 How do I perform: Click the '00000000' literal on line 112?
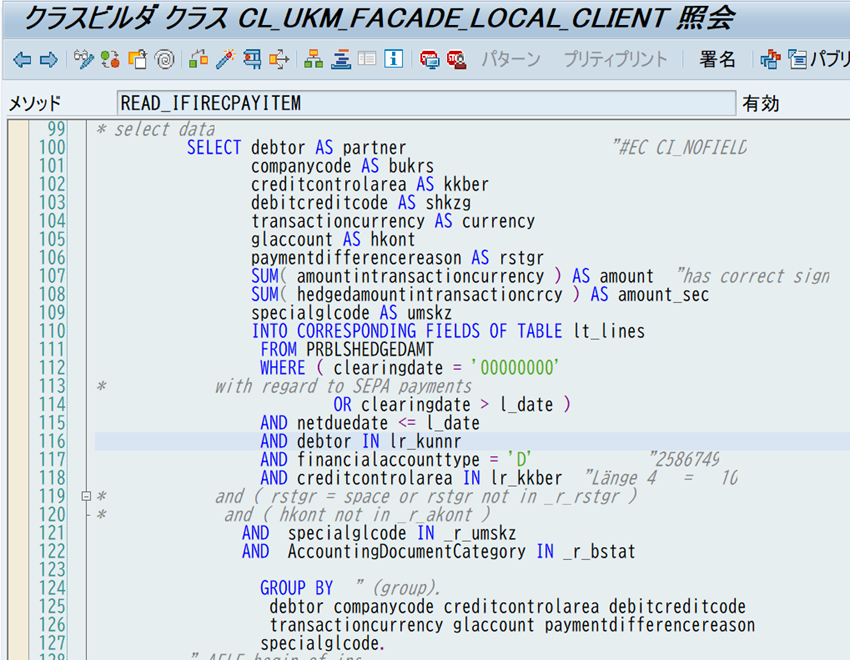pos(515,368)
